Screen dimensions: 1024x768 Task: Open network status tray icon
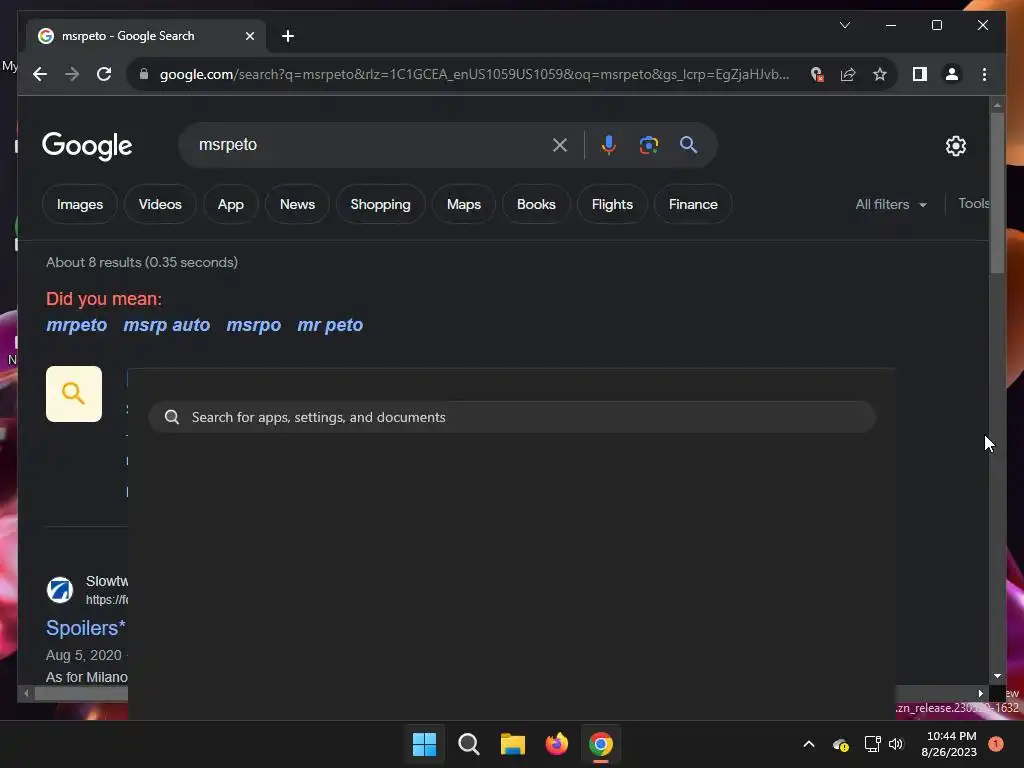(x=872, y=744)
